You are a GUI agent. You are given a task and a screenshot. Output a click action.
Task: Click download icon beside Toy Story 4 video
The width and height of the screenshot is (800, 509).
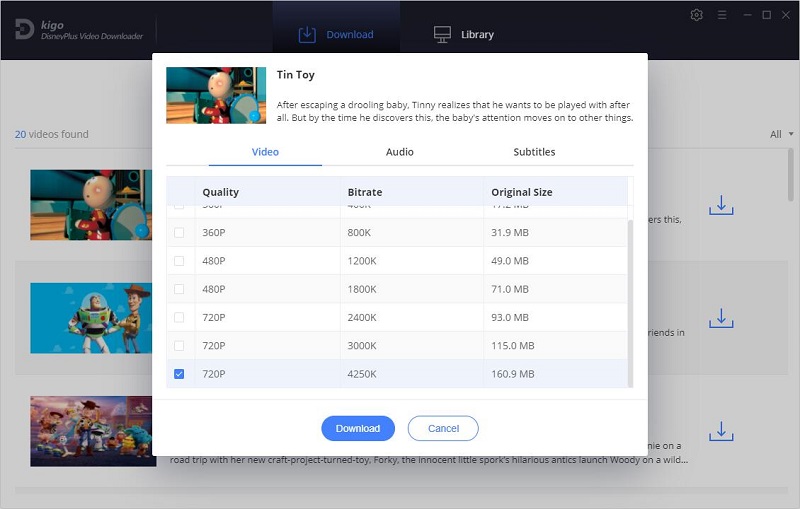pos(721,431)
